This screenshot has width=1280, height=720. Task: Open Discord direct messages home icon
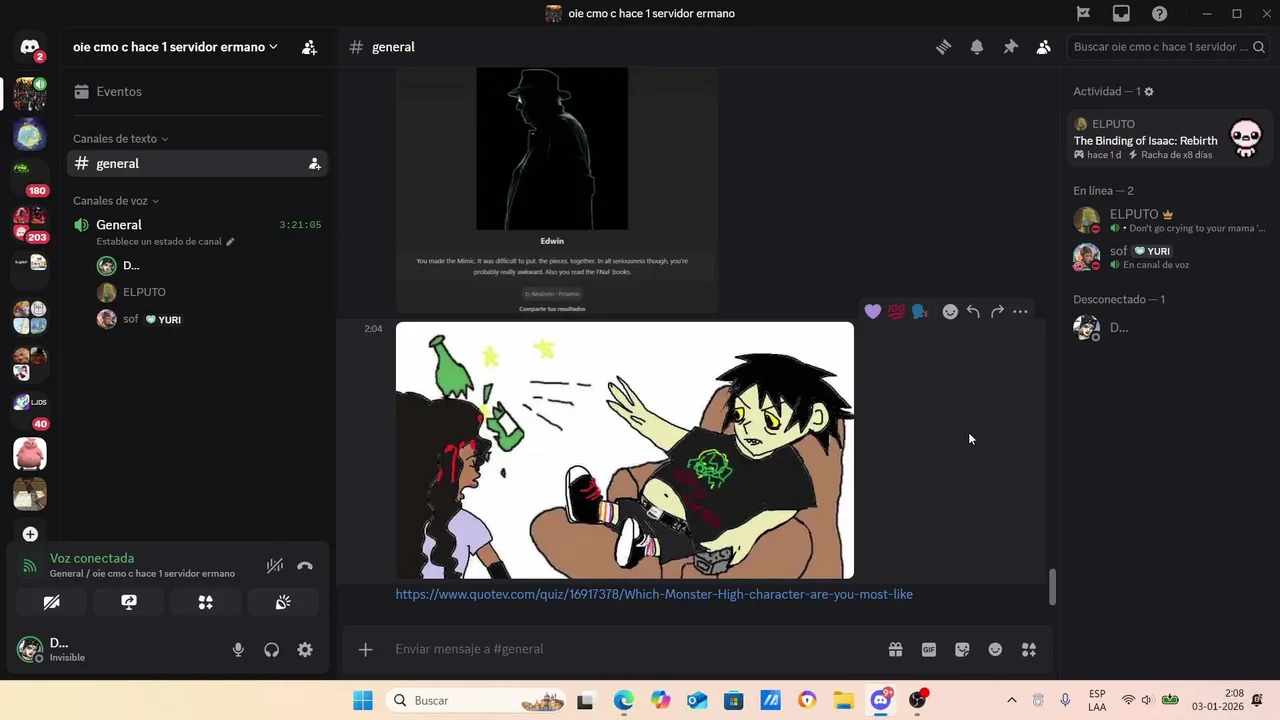click(x=30, y=47)
